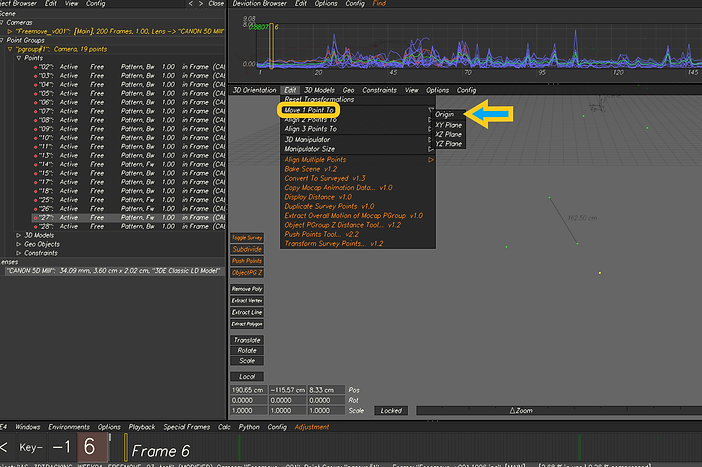Click the Extract Polygon button
The height and width of the screenshot is (467, 702).
(x=247, y=324)
